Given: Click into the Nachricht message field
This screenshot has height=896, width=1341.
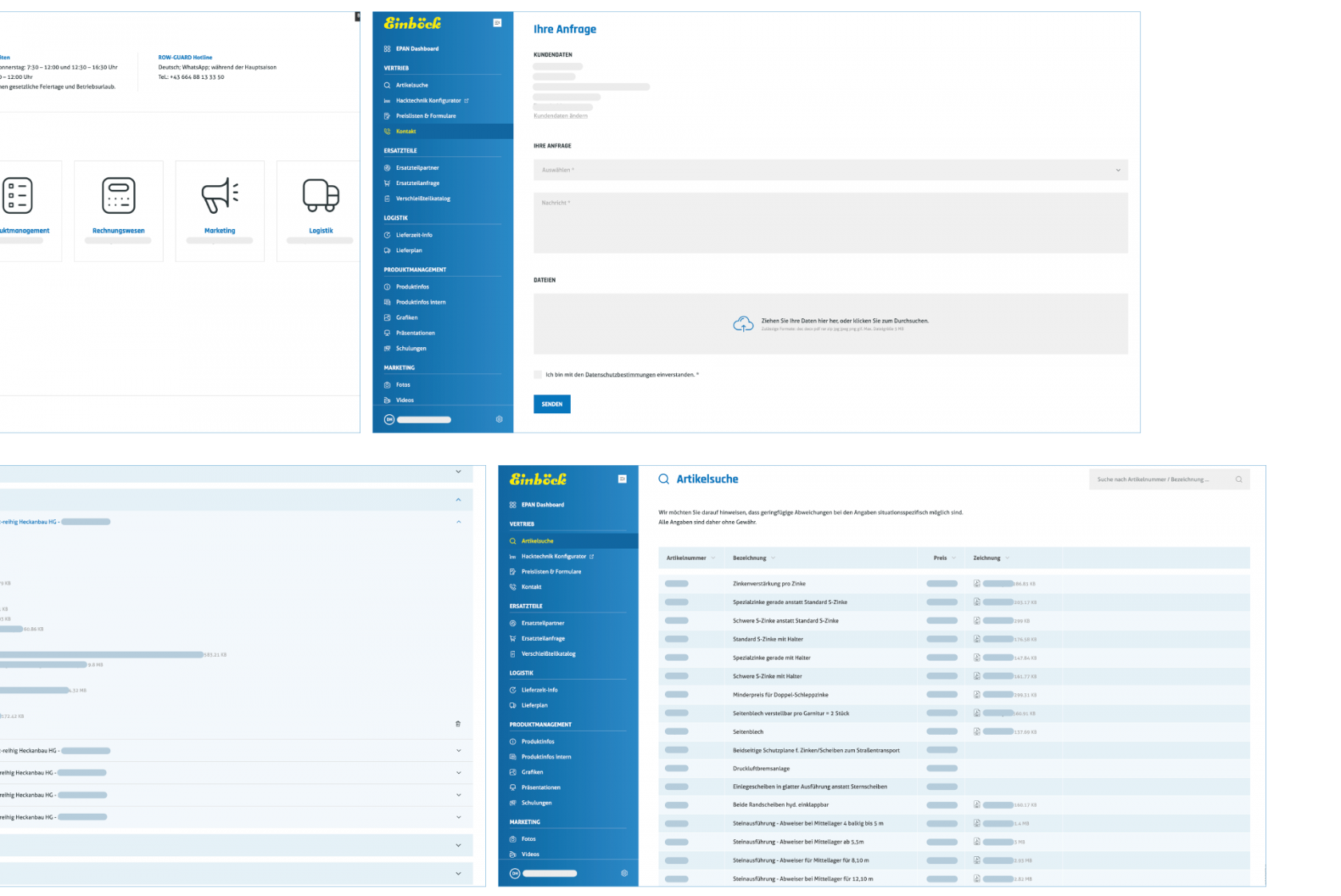Looking at the screenshot, I should pos(830,223).
